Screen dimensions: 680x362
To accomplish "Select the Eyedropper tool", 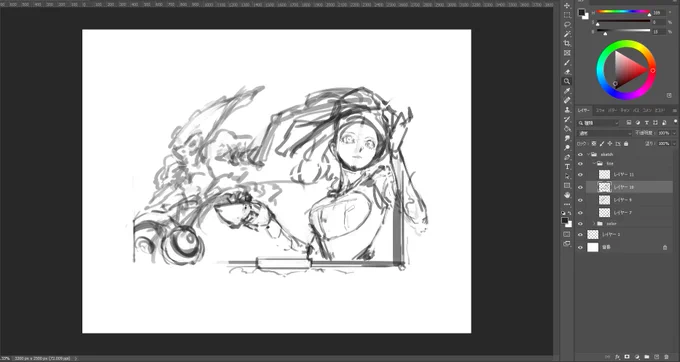I will click(567, 91).
